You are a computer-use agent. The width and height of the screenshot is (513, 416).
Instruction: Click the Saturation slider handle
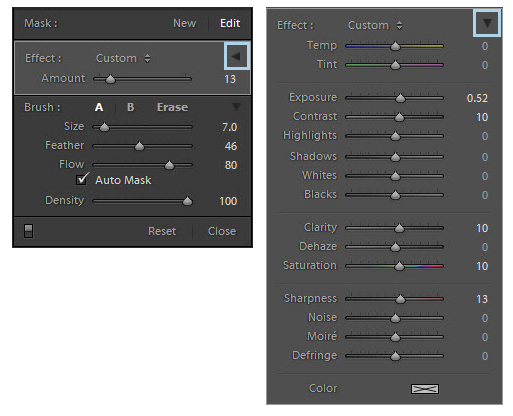399,266
